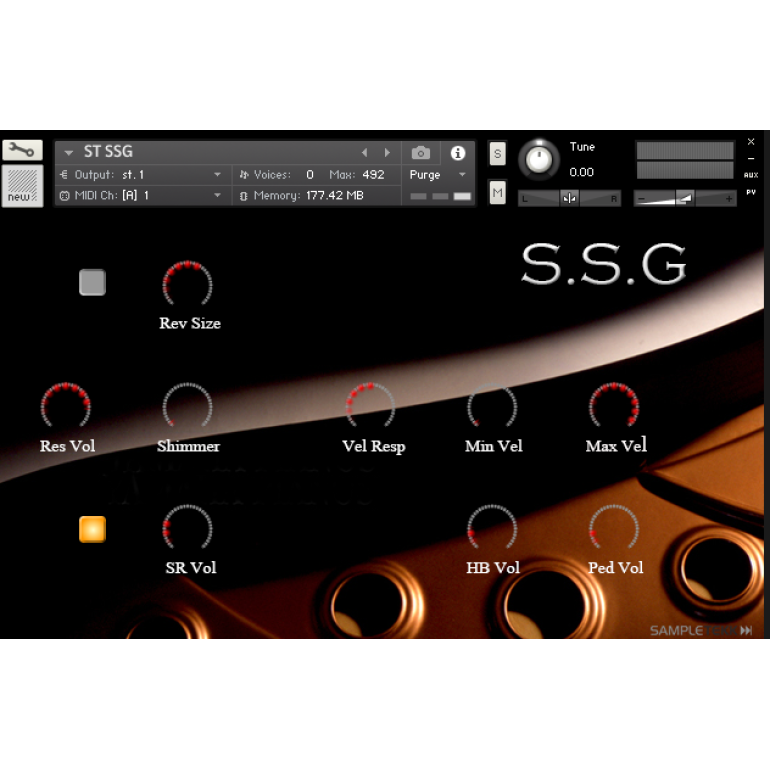Minimize the instrument header view
The width and height of the screenshot is (770, 770).
751,159
